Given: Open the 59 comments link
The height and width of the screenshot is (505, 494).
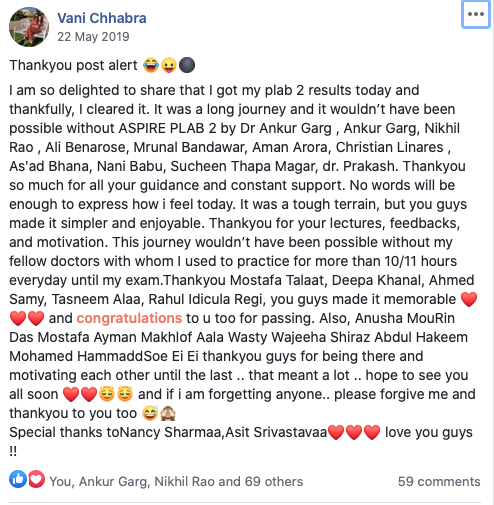Looking at the screenshot, I should click(x=439, y=482).
